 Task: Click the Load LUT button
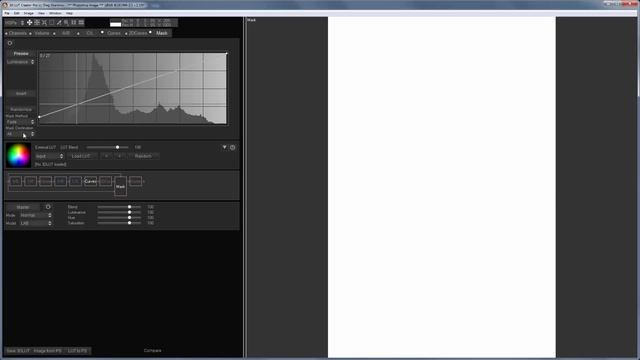(81, 156)
